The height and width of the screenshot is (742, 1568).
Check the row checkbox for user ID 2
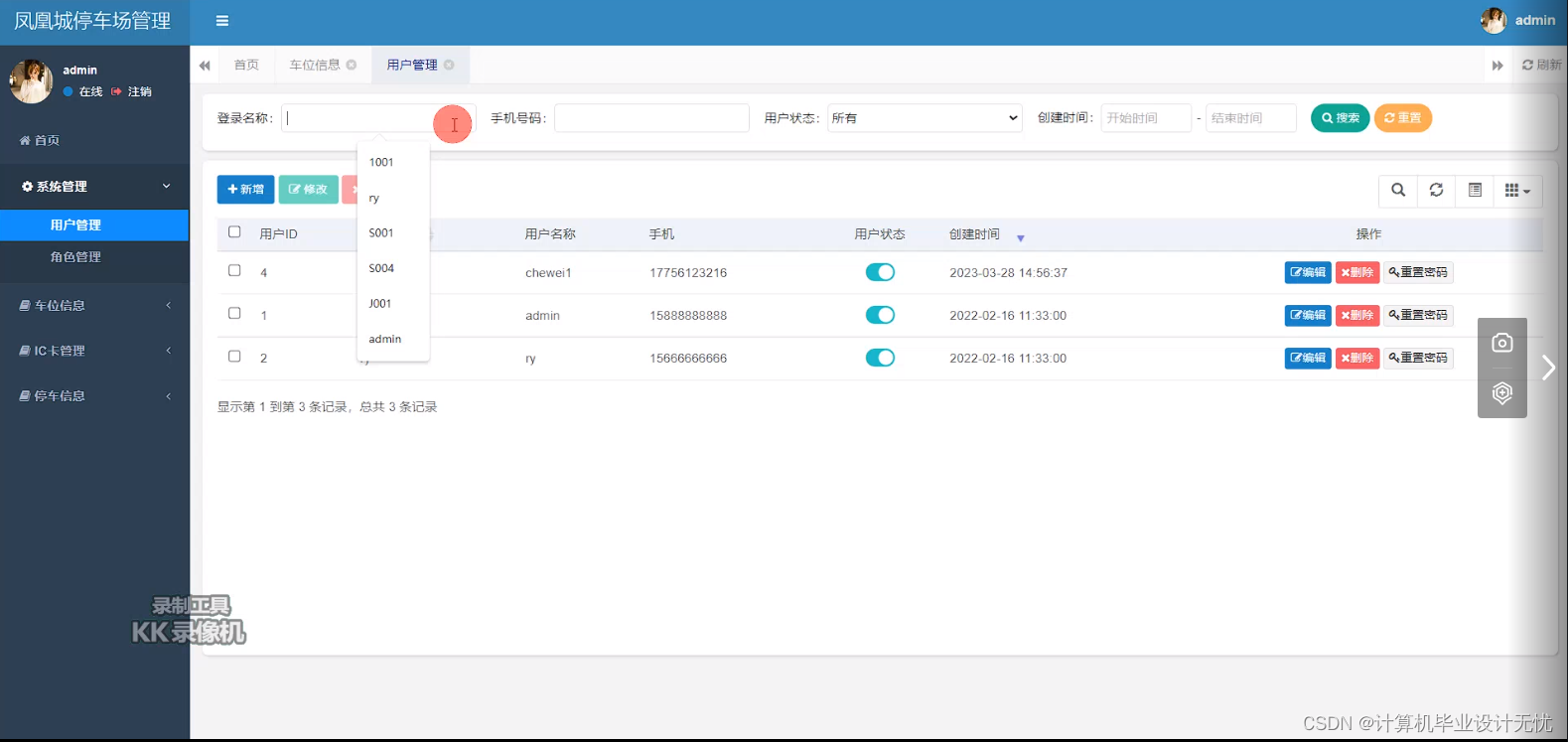[234, 356]
